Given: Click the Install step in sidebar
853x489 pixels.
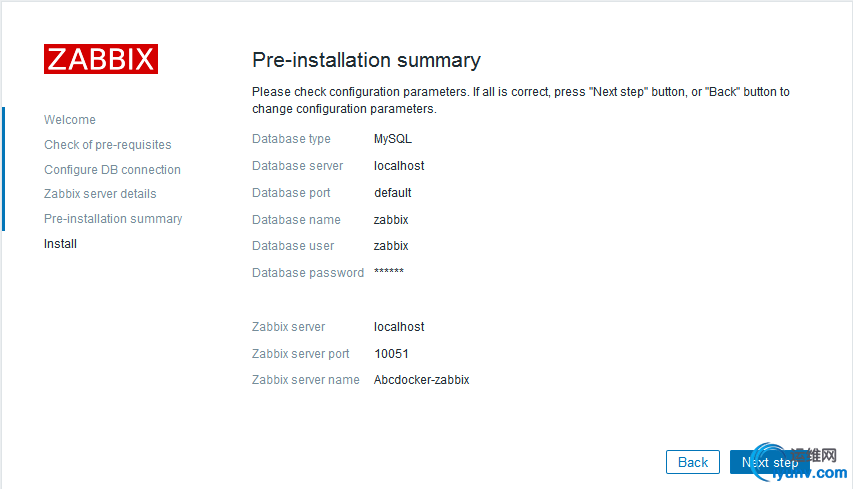Looking at the screenshot, I should 60,244.
